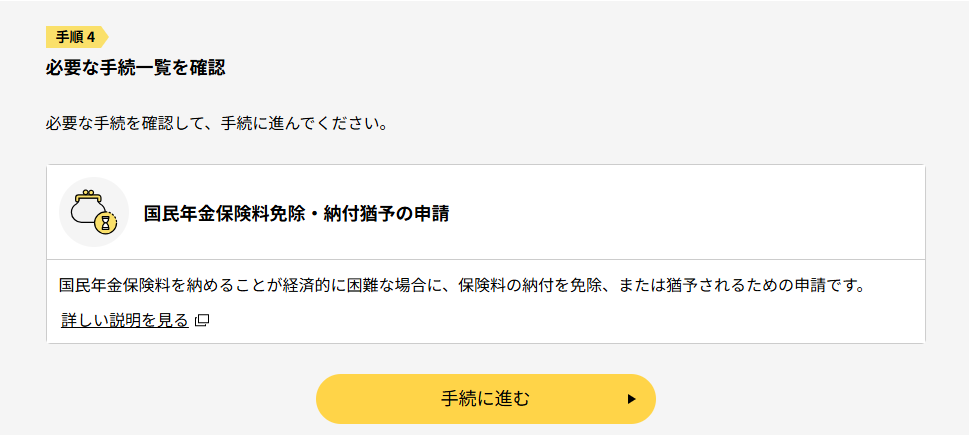Proceed with the 手続に進む button

486,399
